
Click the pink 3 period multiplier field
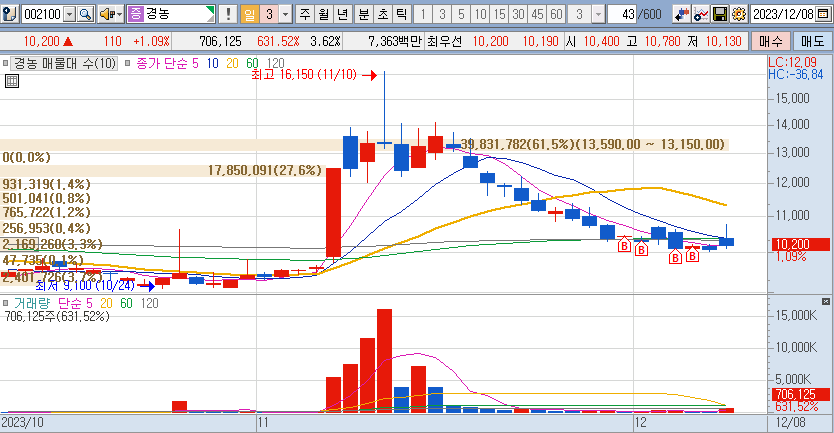269,14
